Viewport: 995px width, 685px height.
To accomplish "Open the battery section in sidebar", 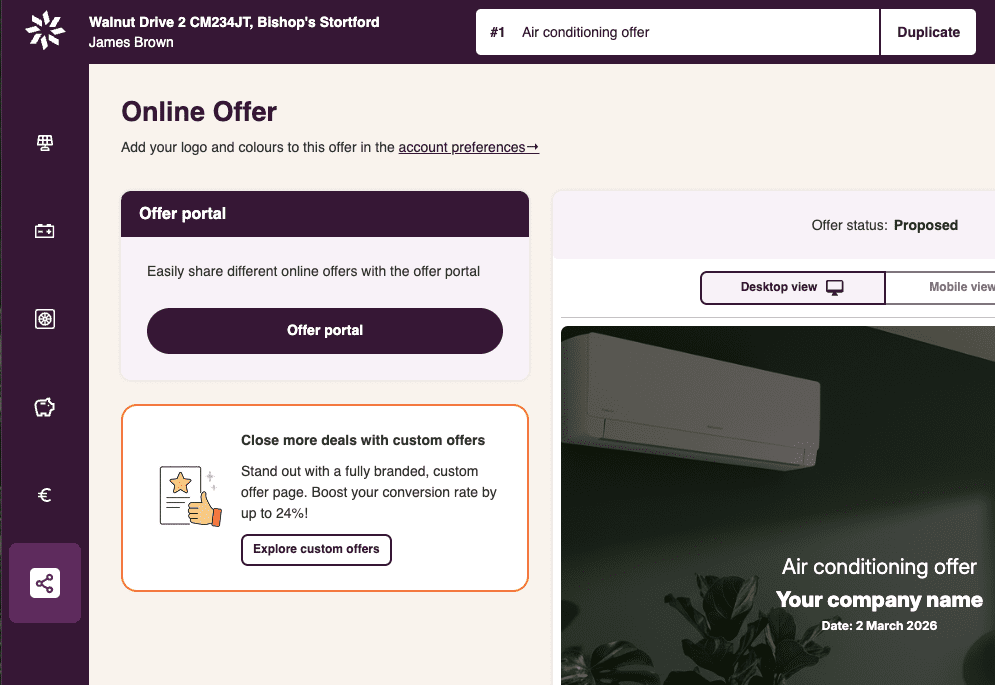I will pyautogui.click(x=45, y=231).
